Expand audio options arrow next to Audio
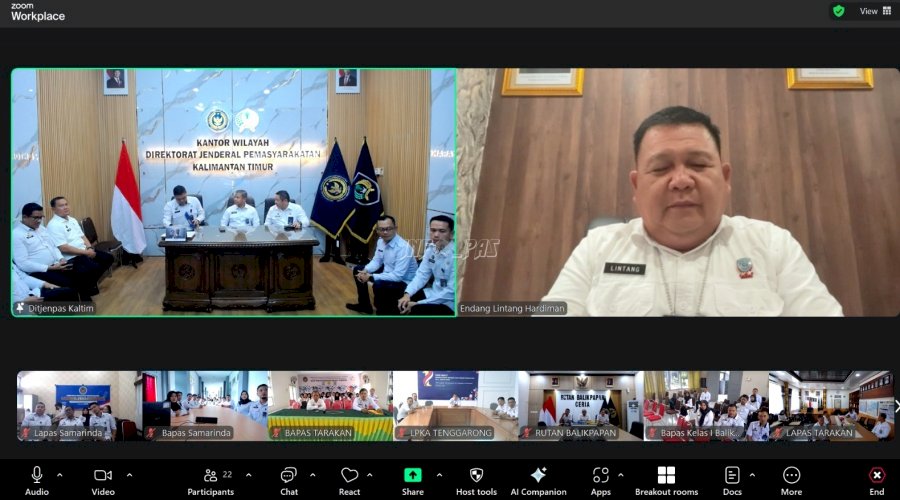Viewport: 900px width, 500px height. pos(60,475)
